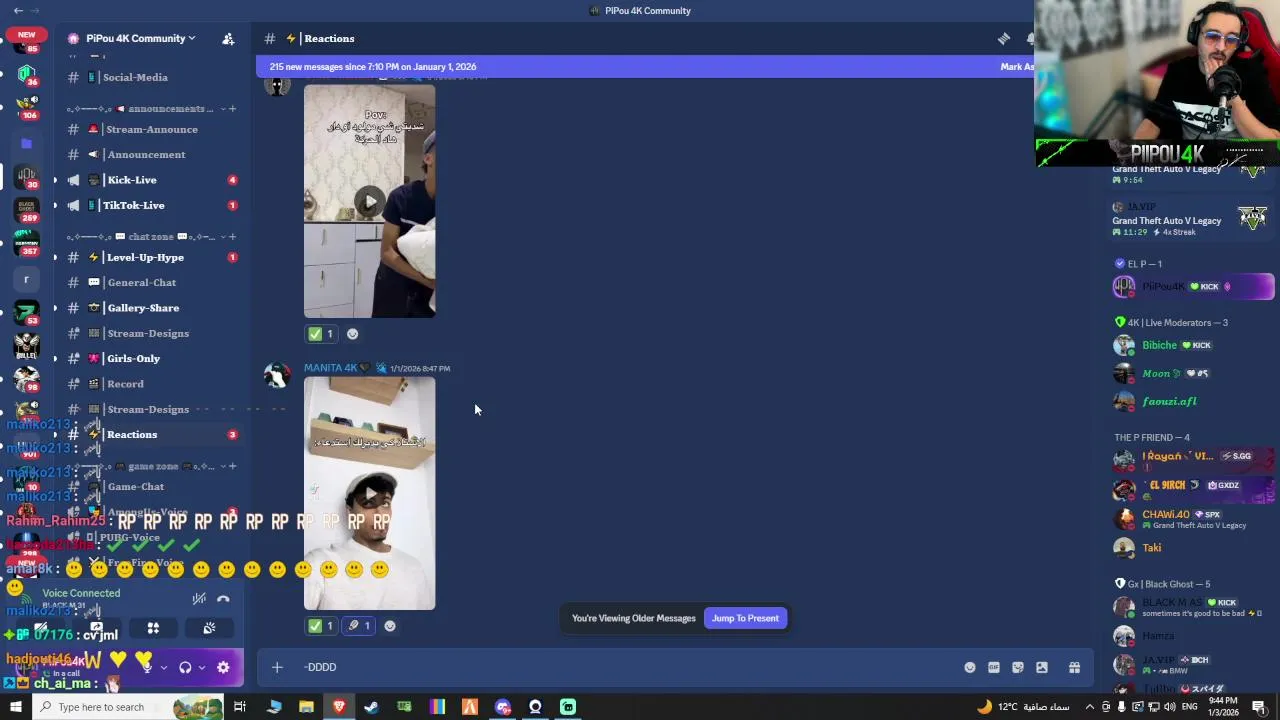Viewport: 1280px width, 720px height.
Task: Open Black Ghost server with 269 badge
Action: tap(26, 209)
